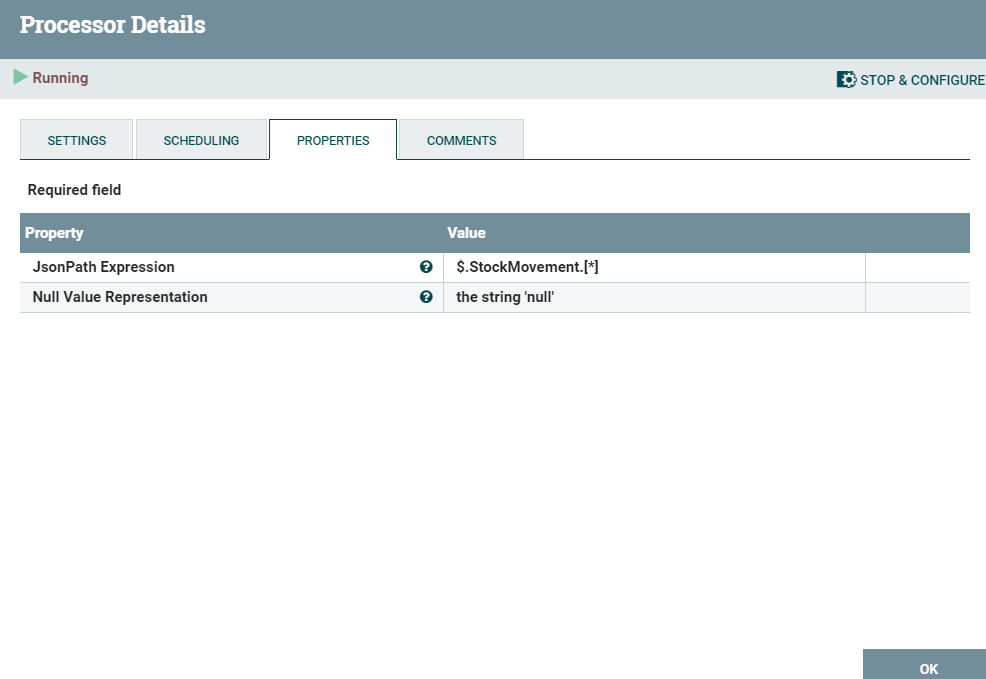The image size is (986, 679).
Task: View the COMMENTS tab
Action: click(x=461, y=140)
